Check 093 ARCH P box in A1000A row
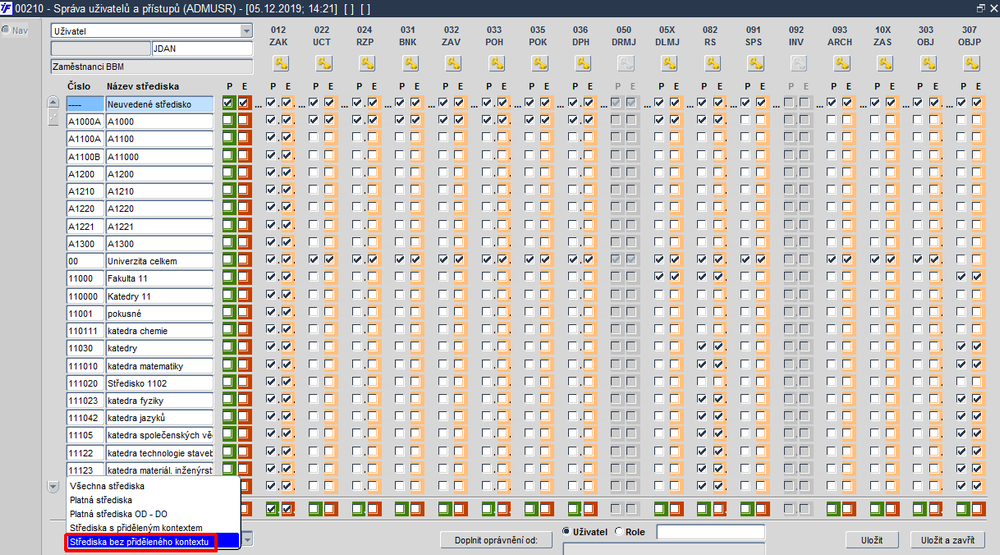 click(x=831, y=120)
